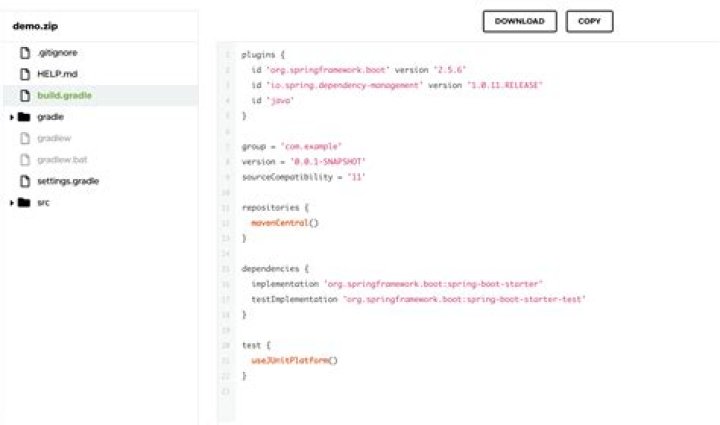Screen dimensions: 720x425
Task: Click the src folder icon
Action: 24,202
